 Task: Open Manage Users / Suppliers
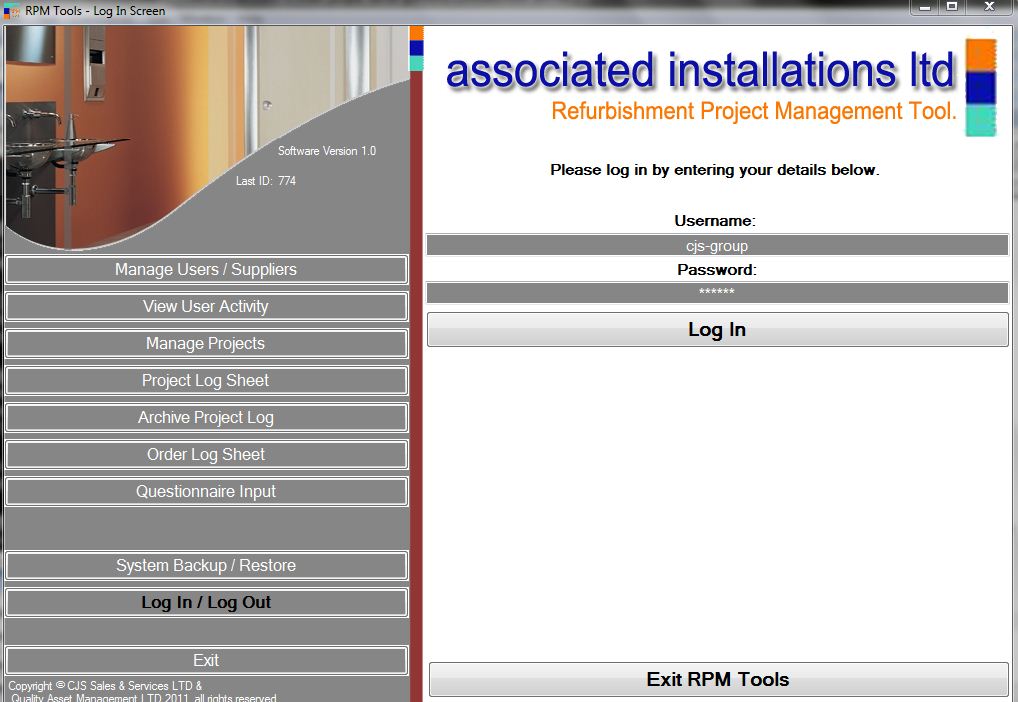pyautogui.click(x=206, y=270)
